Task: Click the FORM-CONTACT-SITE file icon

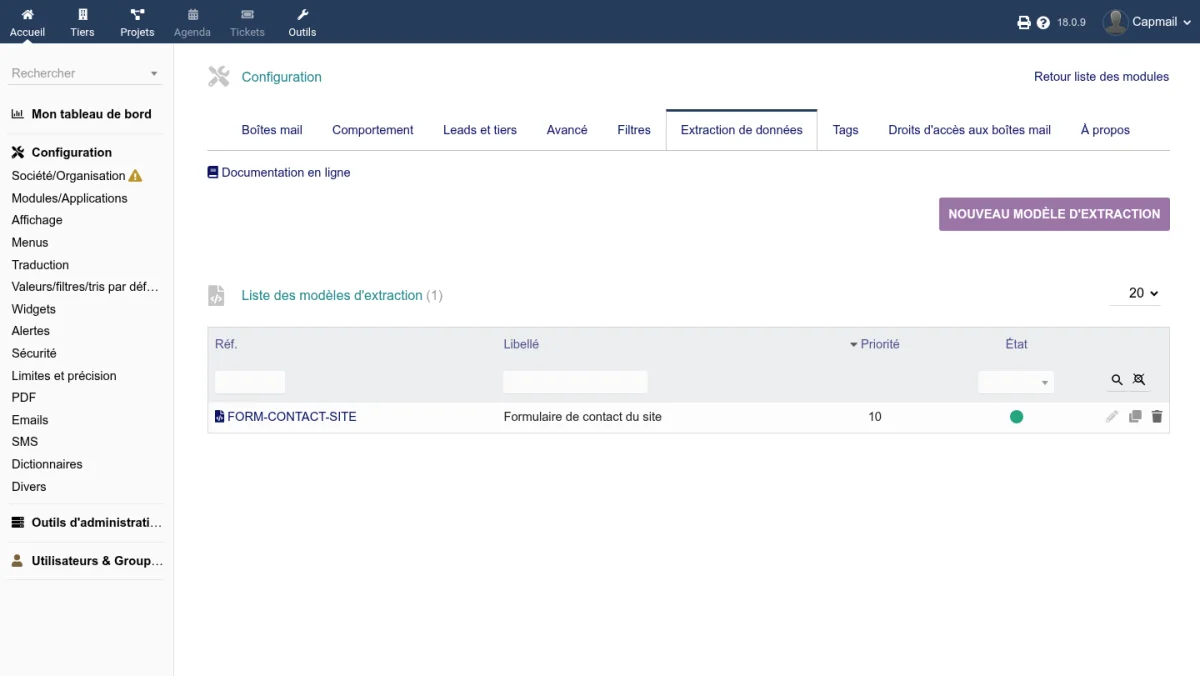Action: pyautogui.click(x=220, y=417)
